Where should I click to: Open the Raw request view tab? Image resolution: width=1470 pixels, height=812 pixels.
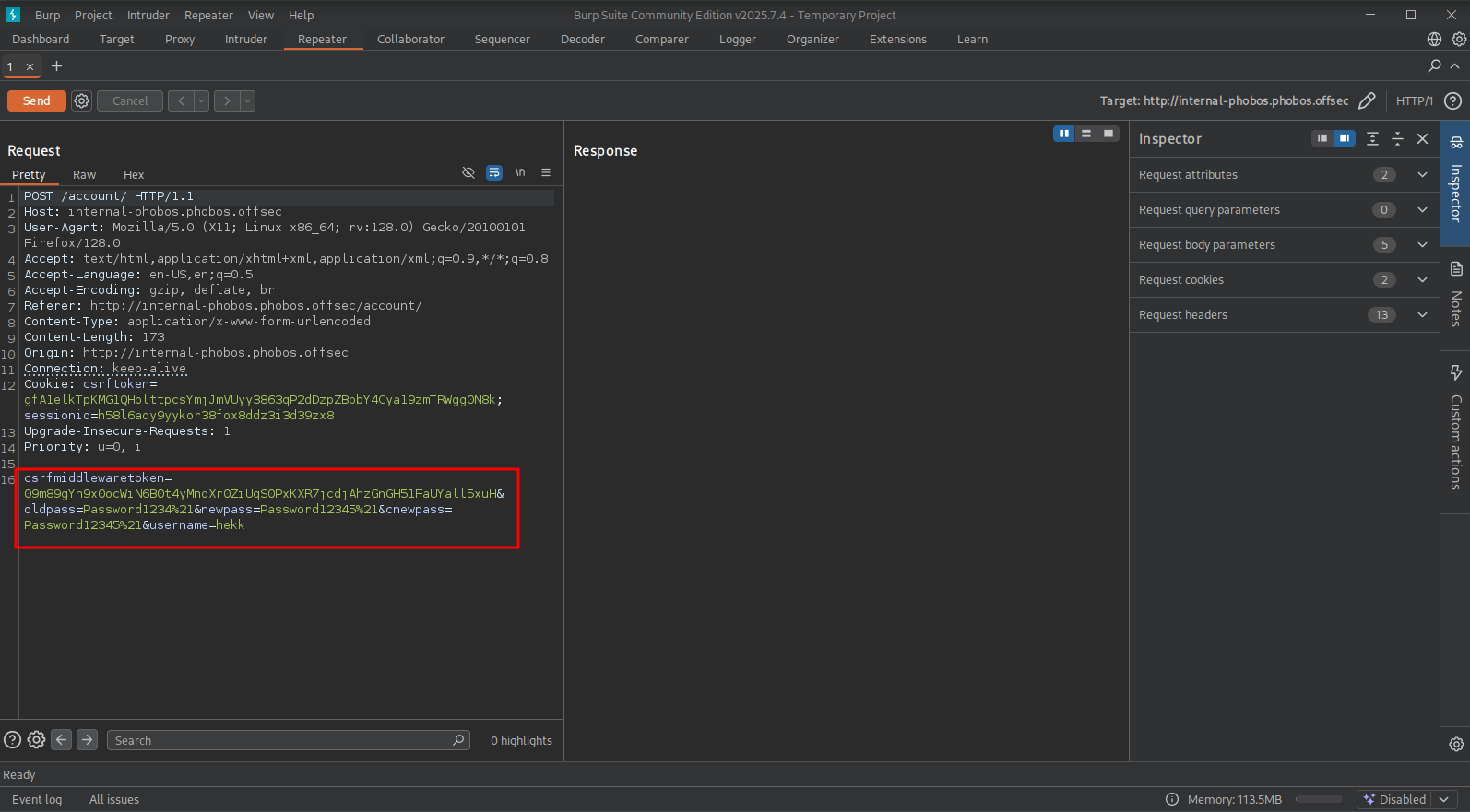pyautogui.click(x=84, y=175)
